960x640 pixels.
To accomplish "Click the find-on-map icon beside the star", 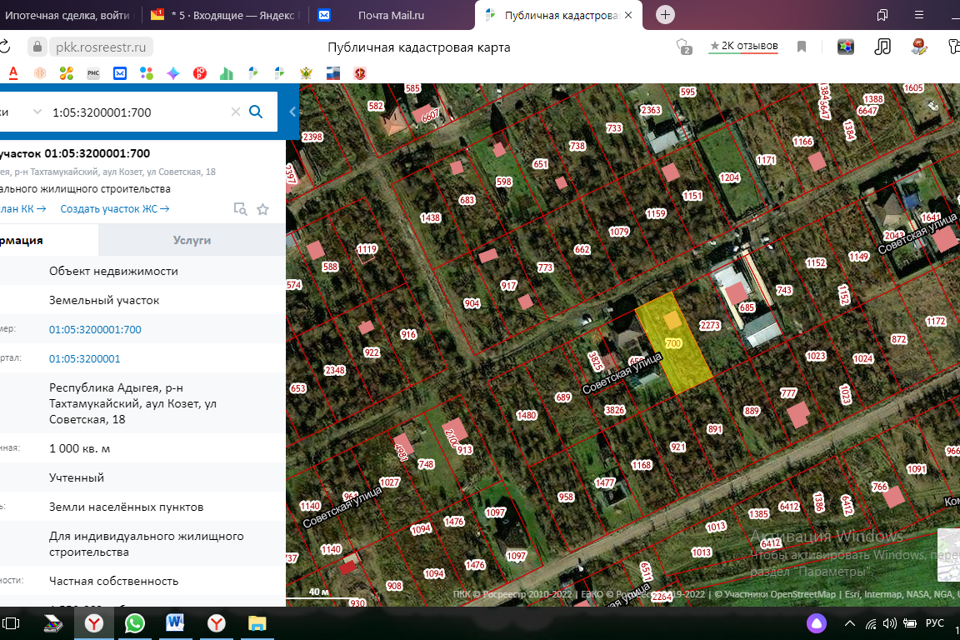I will coord(240,209).
